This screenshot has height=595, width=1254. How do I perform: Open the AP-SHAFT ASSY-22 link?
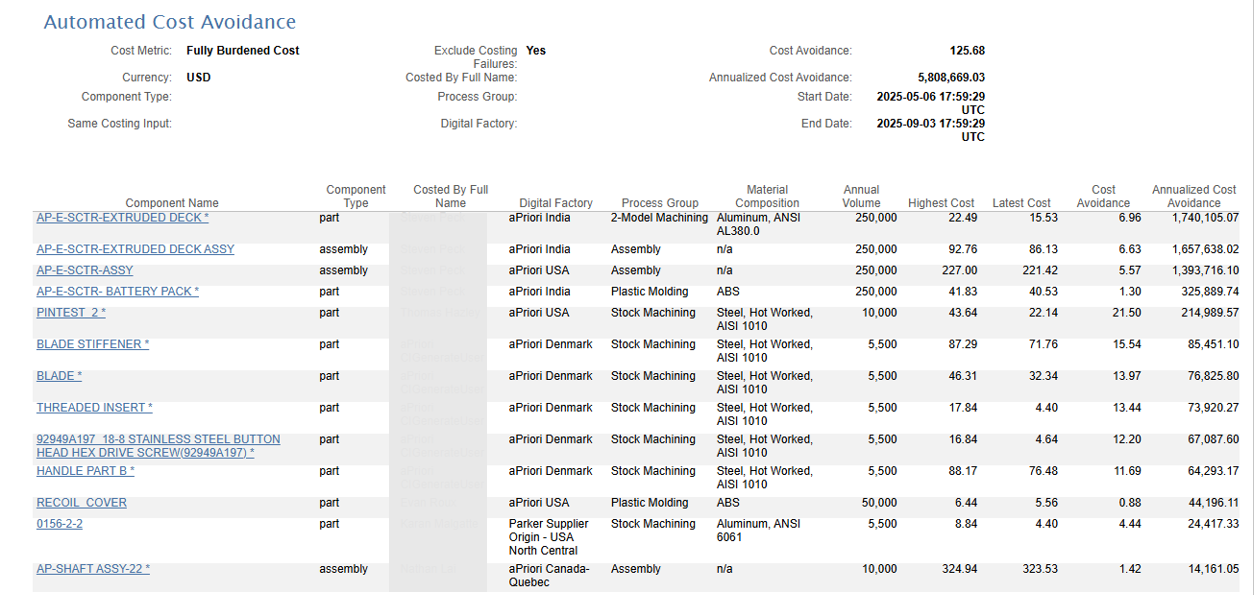[x=93, y=569]
